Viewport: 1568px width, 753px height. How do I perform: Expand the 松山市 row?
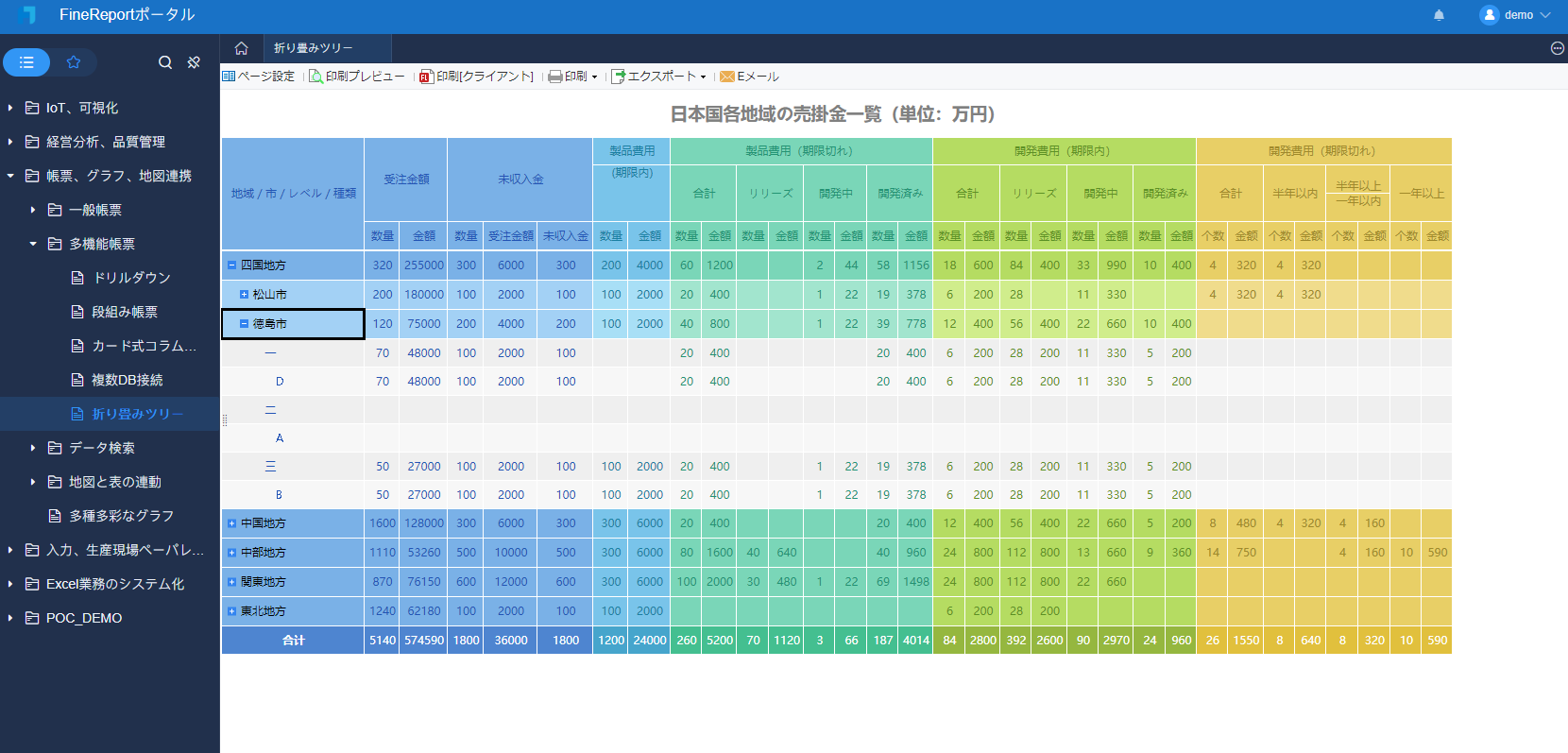pos(244,295)
